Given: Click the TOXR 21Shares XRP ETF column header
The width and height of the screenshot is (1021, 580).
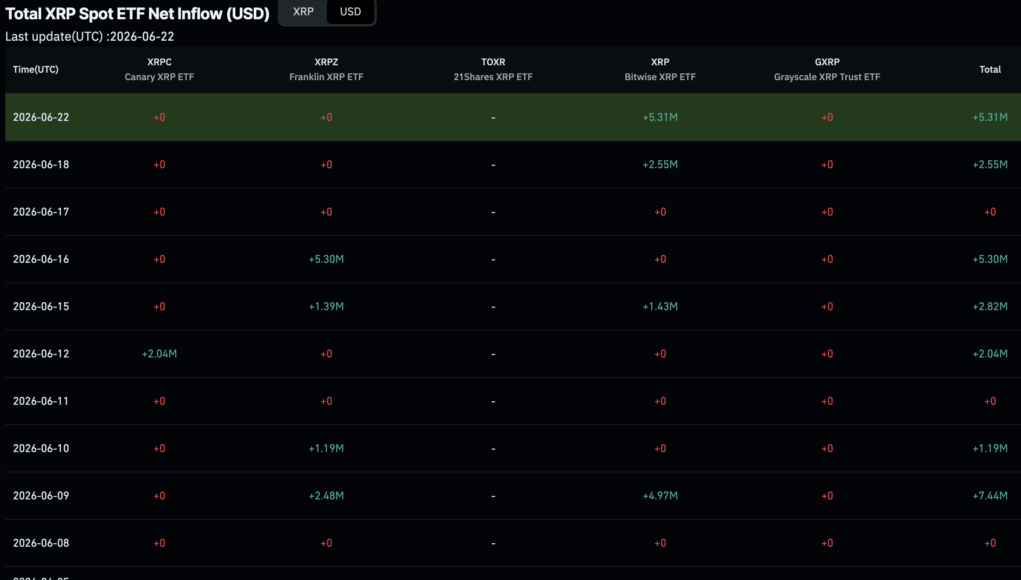Looking at the screenshot, I should point(493,69).
